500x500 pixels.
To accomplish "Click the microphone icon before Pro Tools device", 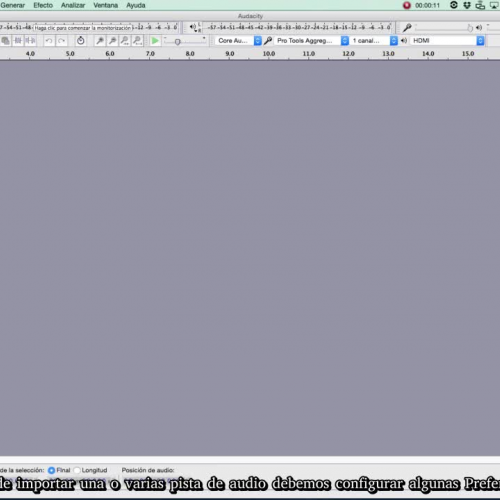I will tap(268, 41).
